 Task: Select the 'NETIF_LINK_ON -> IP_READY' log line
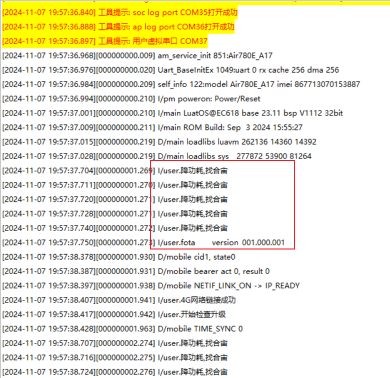(151, 286)
